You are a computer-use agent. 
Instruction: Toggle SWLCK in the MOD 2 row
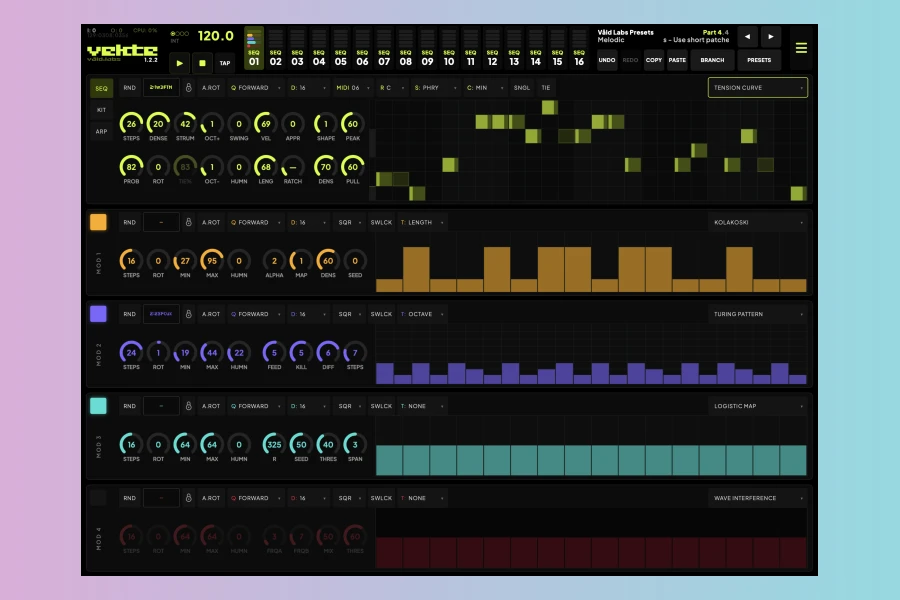[381, 314]
